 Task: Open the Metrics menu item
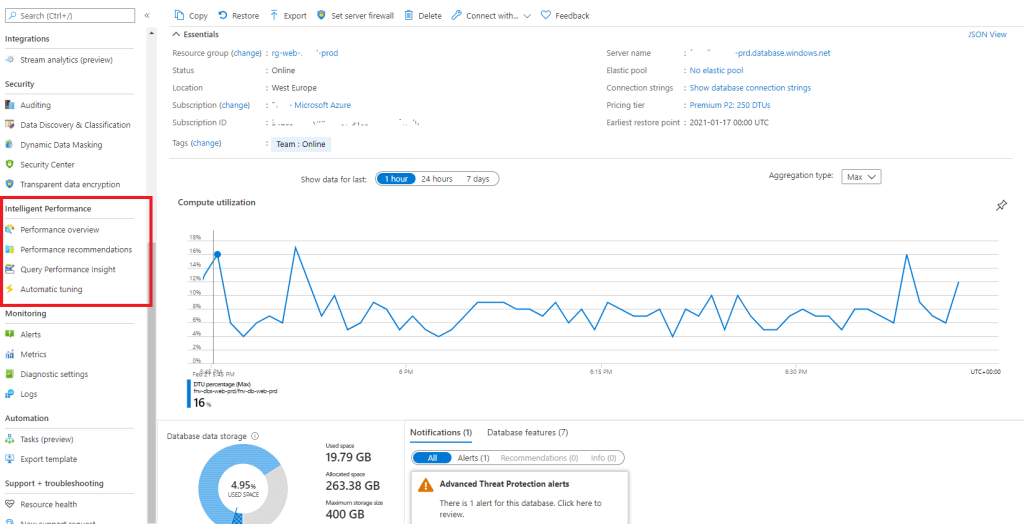[33, 354]
